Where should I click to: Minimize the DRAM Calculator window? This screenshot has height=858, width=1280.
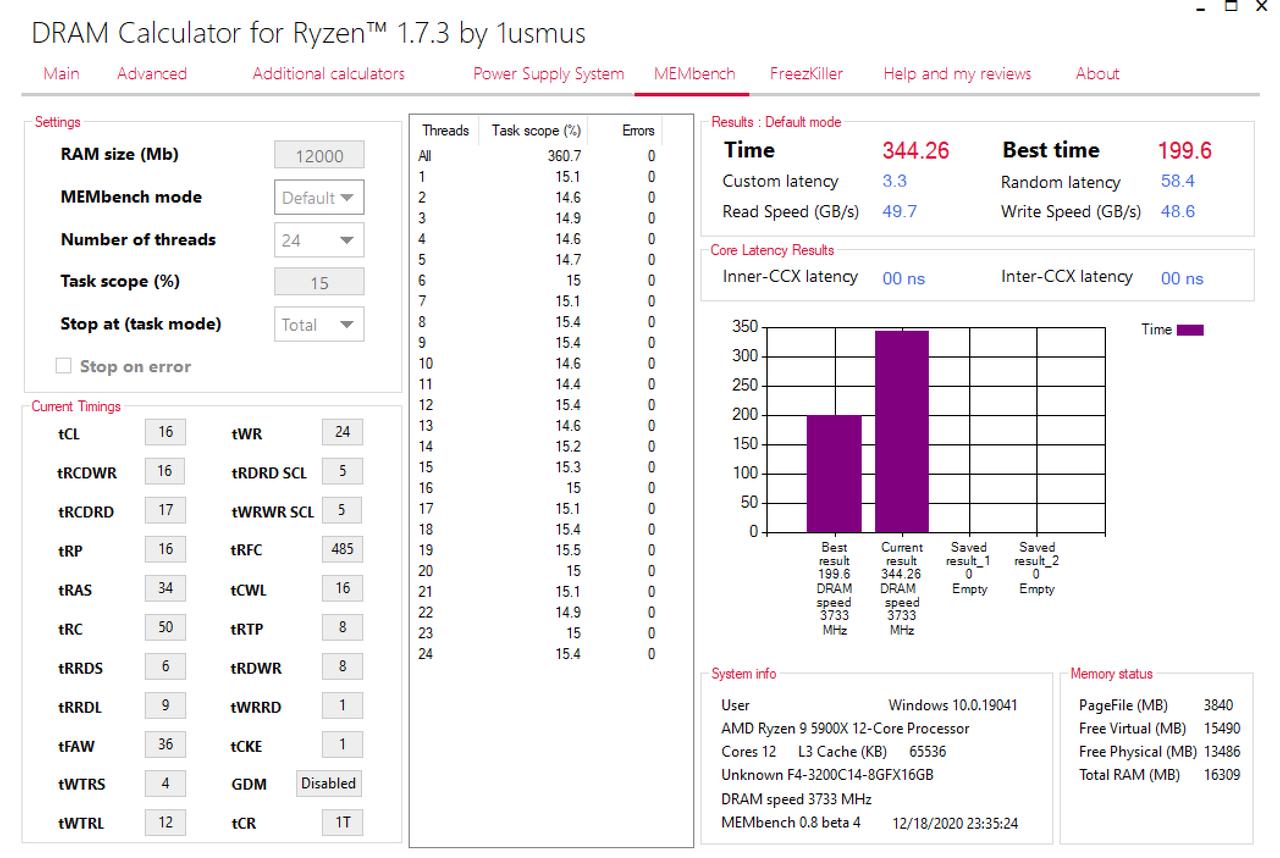pos(1201,8)
